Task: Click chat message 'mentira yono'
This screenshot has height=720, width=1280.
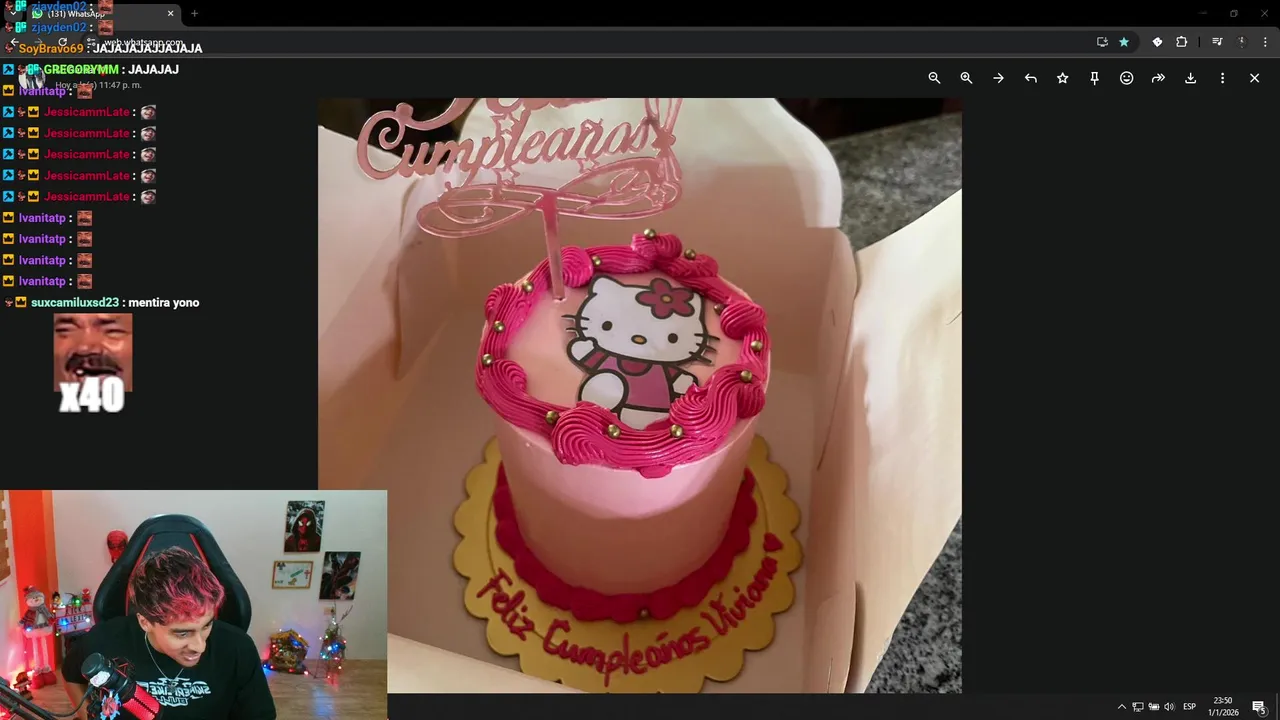Action: tap(164, 302)
